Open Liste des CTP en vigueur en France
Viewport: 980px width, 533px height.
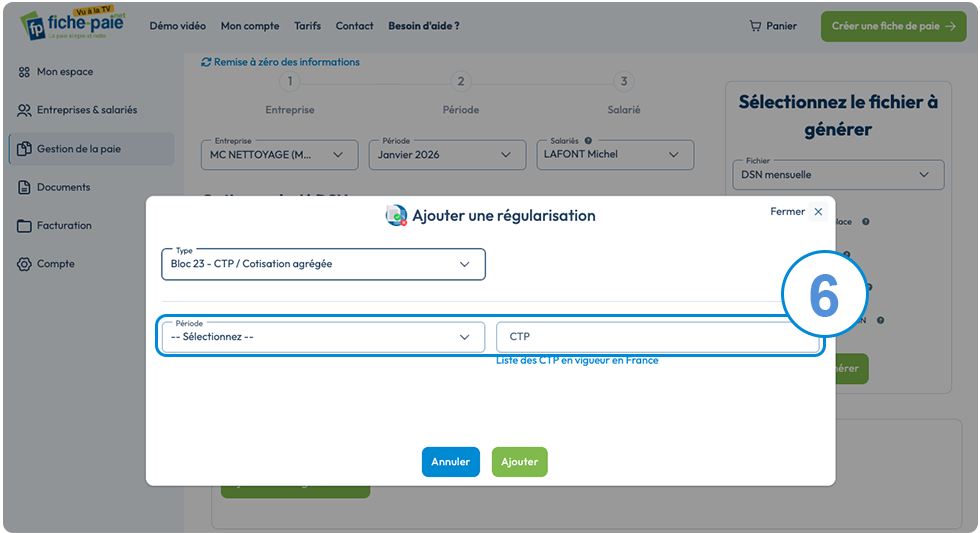pyautogui.click(x=577, y=361)
